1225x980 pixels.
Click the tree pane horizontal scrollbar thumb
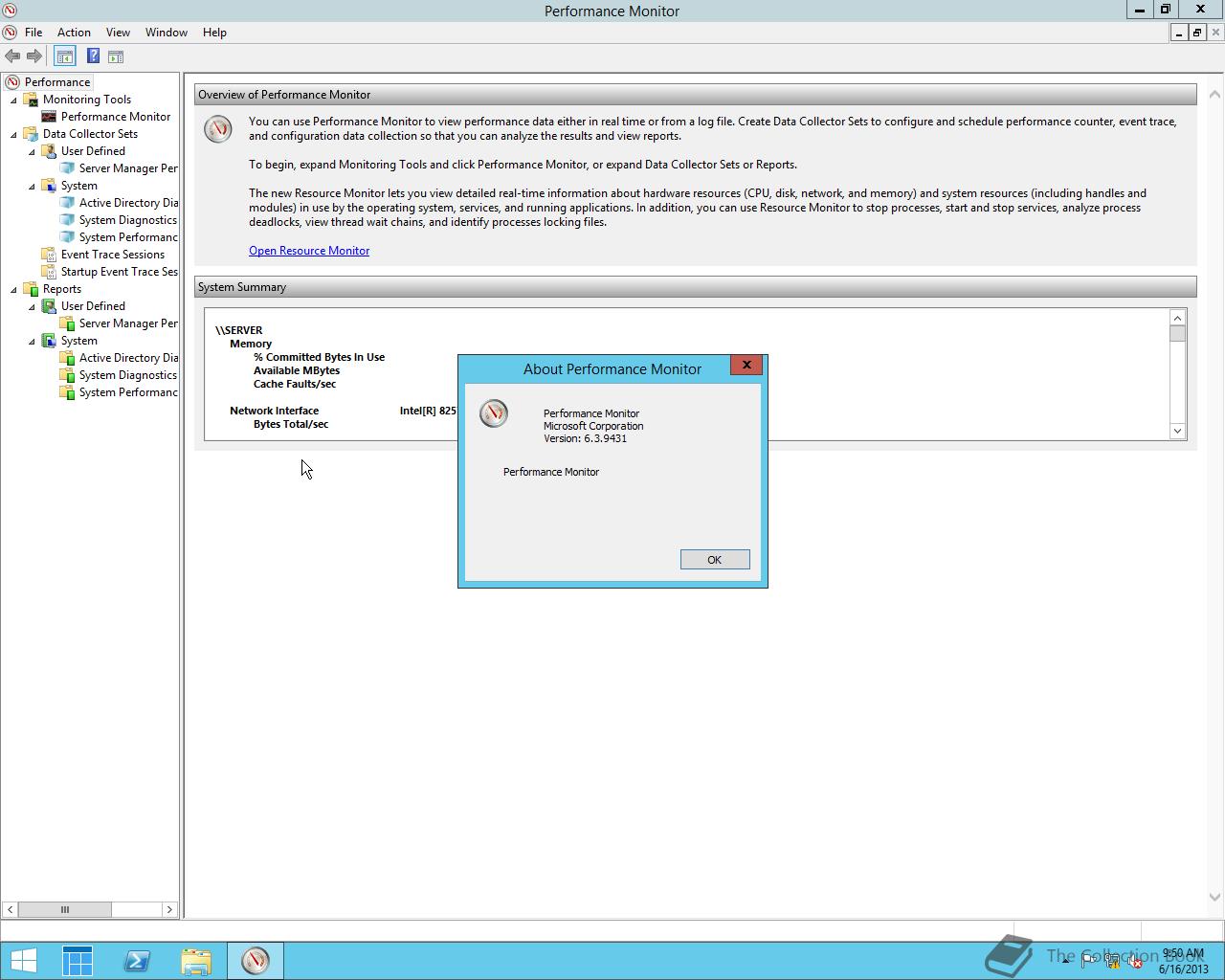tap(65, 910)
